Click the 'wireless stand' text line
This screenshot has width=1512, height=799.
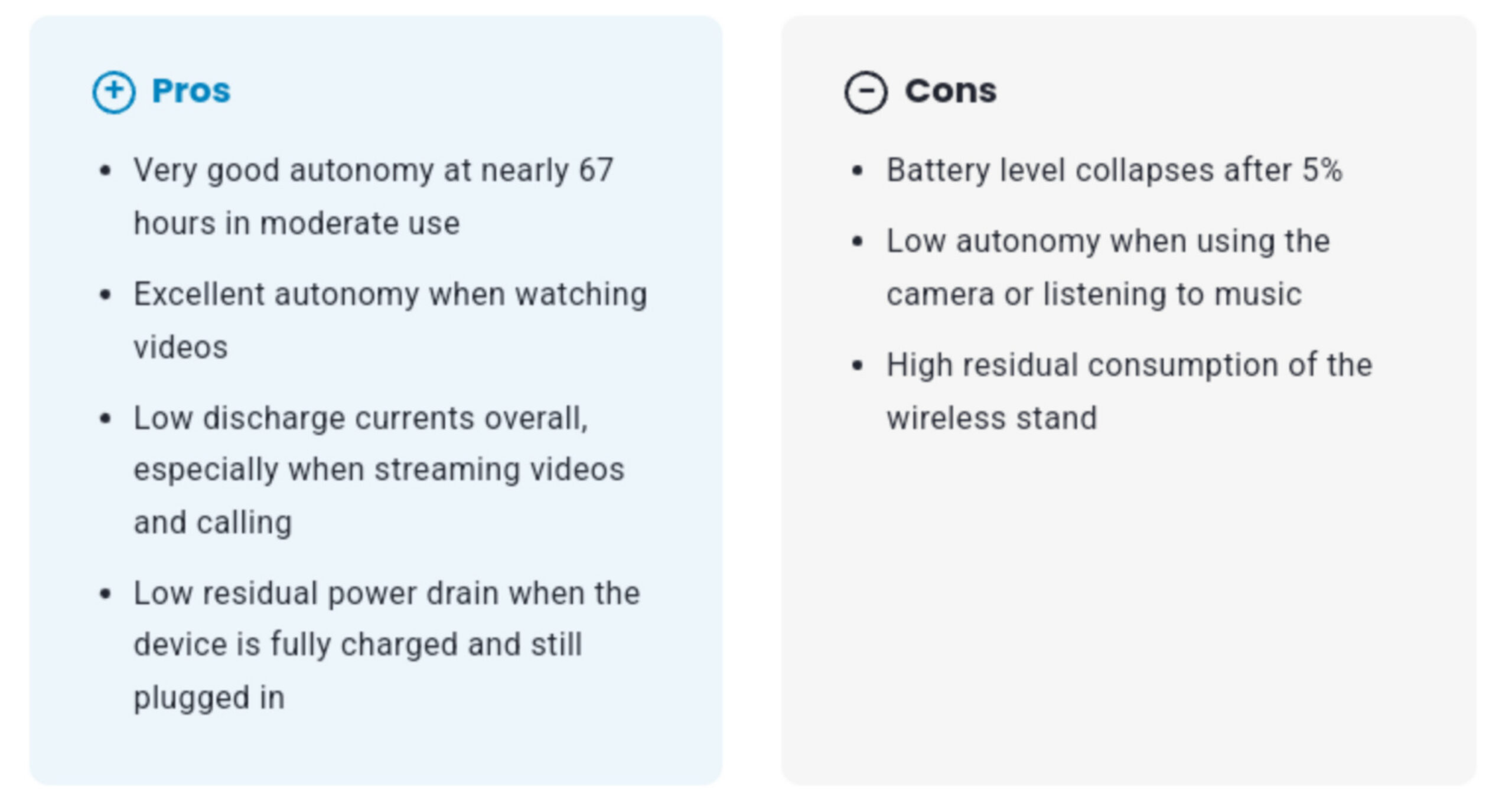click(x=991, y=418)
